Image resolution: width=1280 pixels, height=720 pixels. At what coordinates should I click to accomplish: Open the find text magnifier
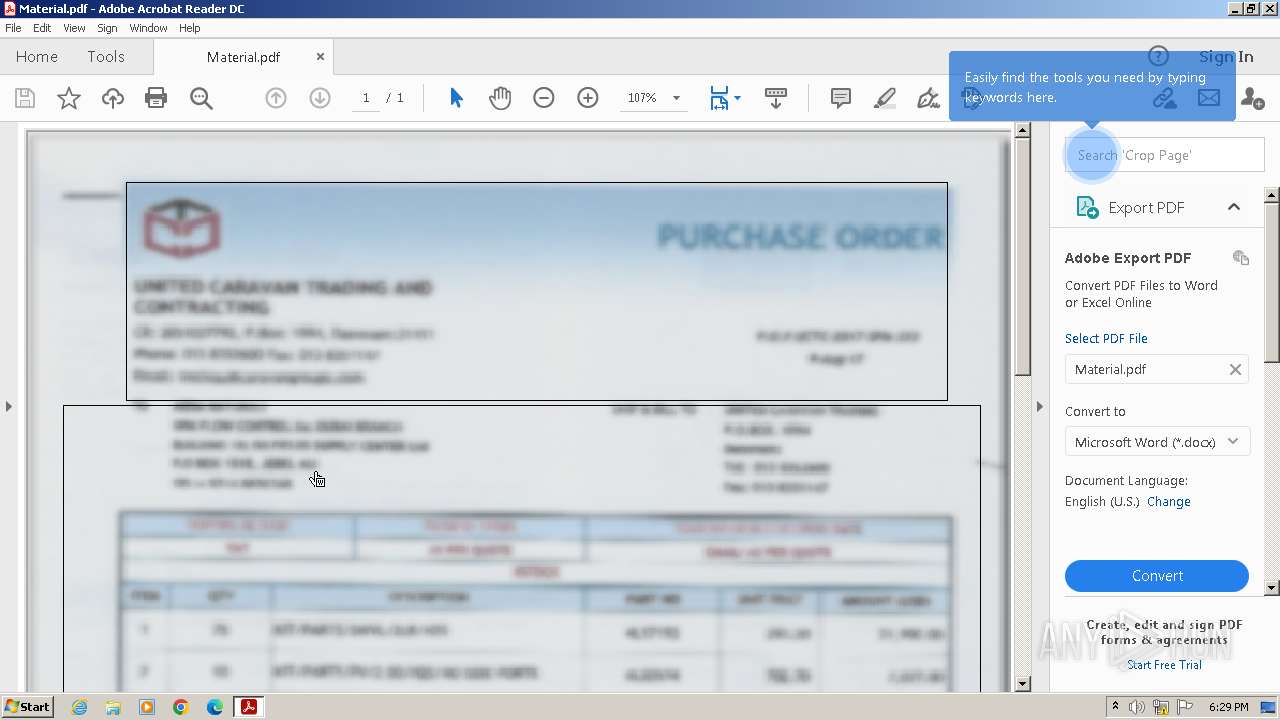tap(201, 98)
